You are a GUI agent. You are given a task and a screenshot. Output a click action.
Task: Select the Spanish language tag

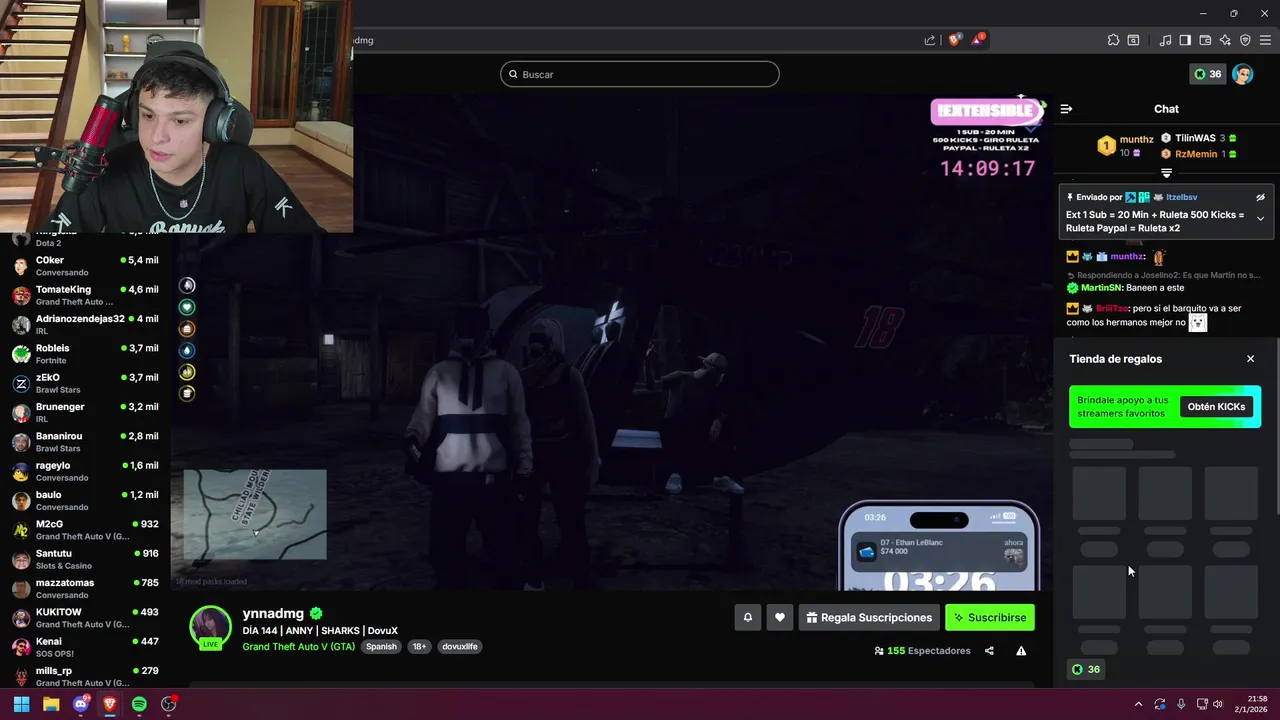click(381, 647)
